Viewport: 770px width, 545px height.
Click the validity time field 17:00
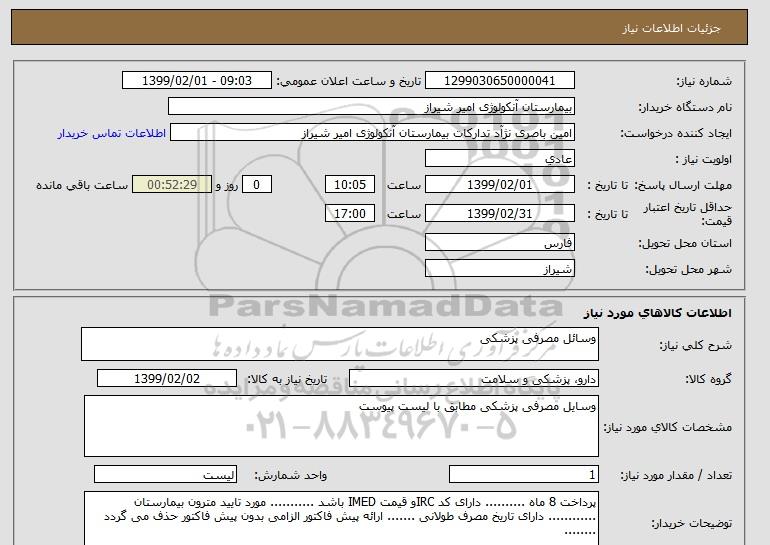[350, 214]
